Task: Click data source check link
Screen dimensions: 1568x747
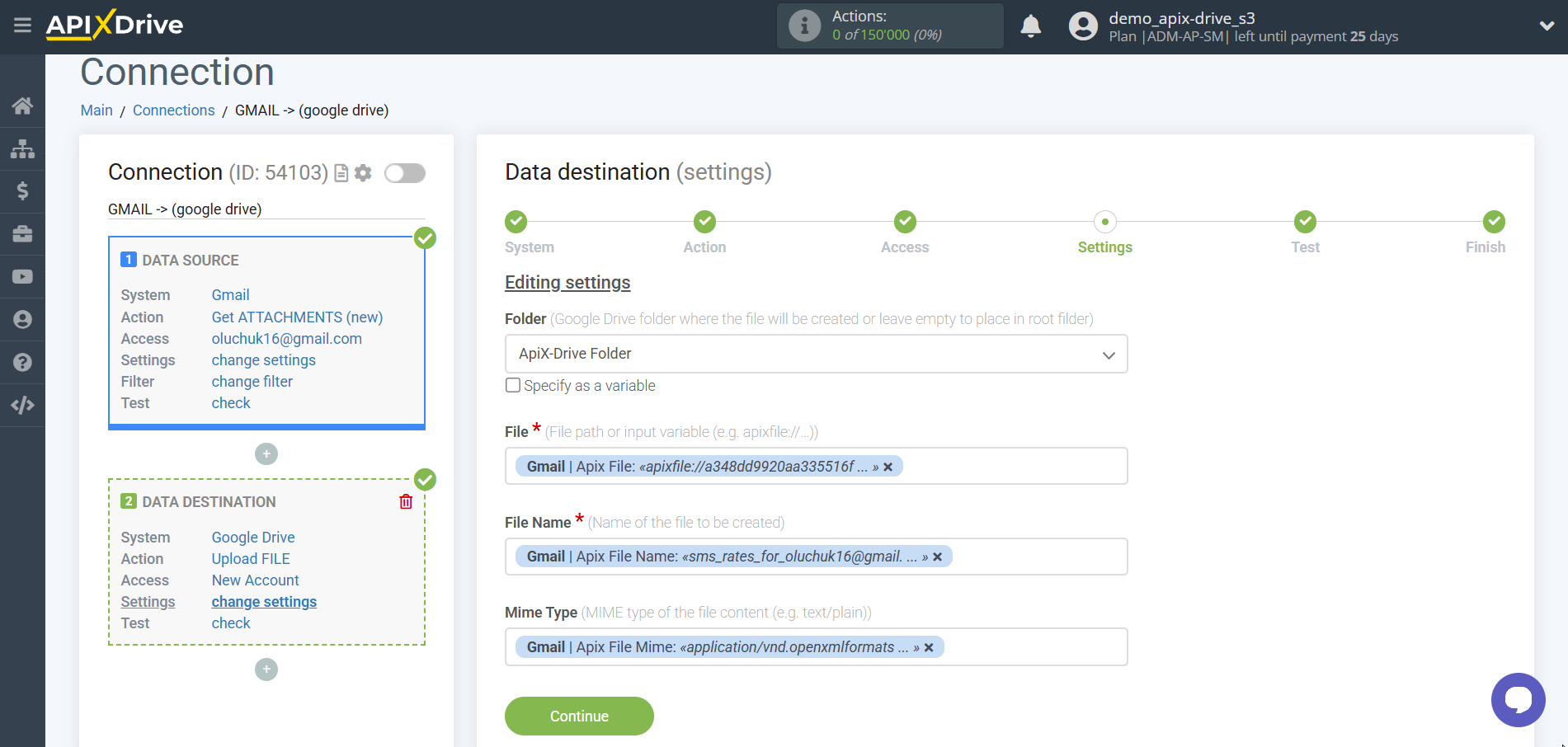Action: (230, 403)
